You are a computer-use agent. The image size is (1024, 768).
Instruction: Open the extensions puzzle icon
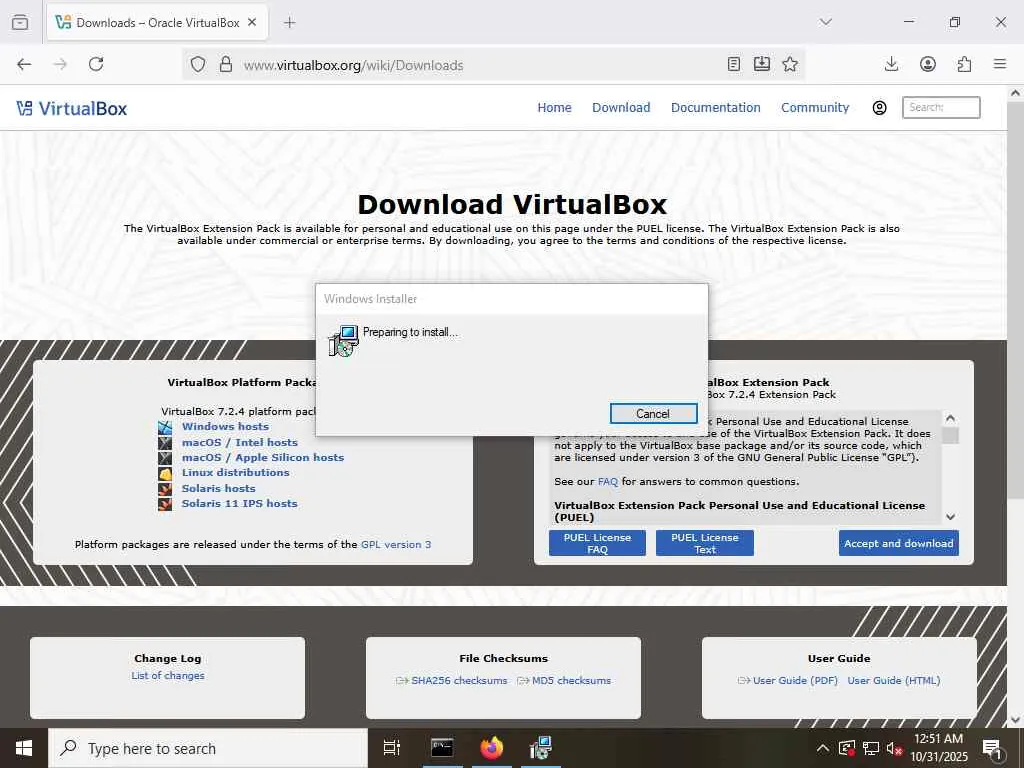click(964, 64)
